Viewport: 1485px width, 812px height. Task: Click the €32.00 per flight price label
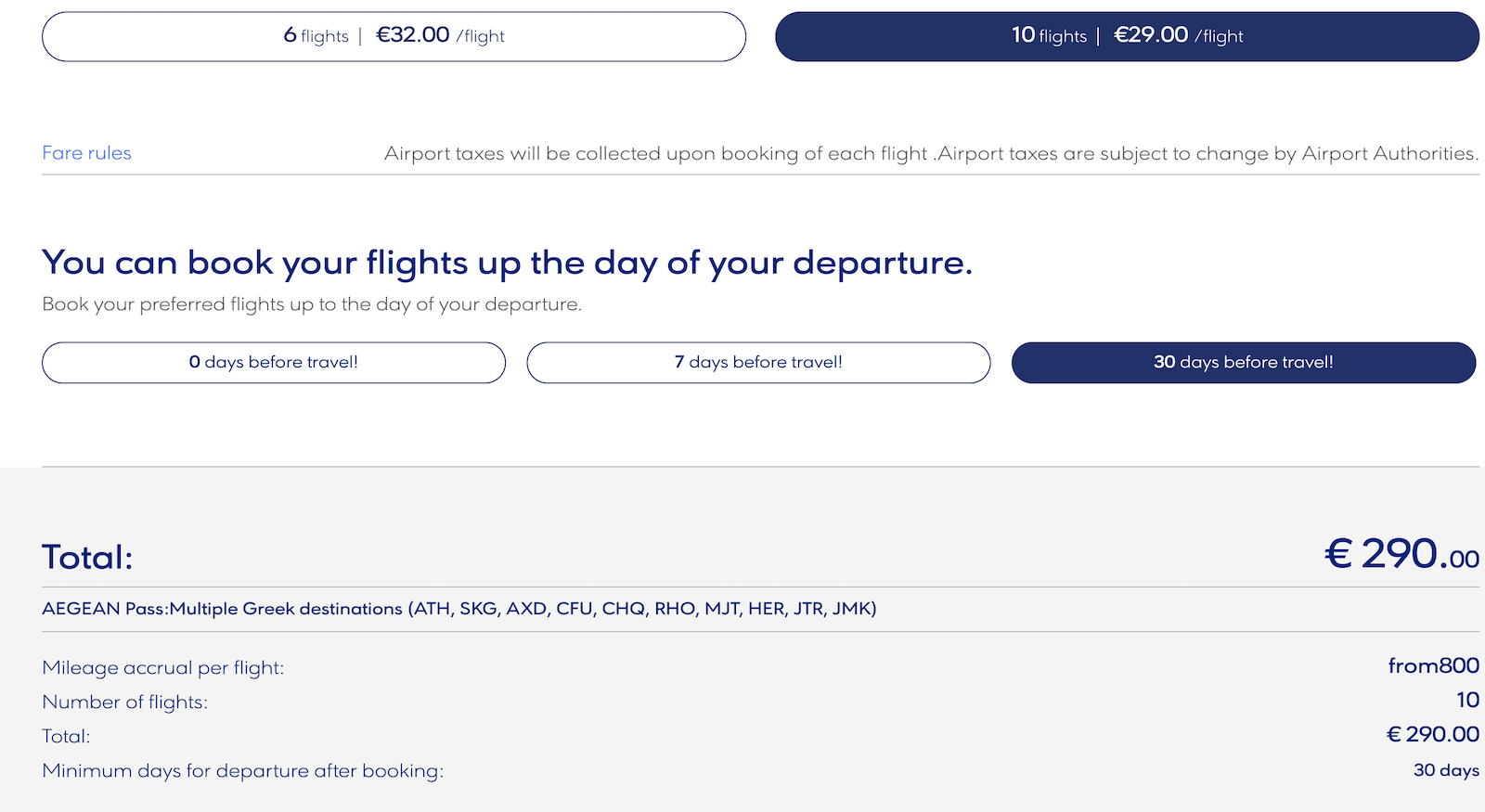[412, 35]
